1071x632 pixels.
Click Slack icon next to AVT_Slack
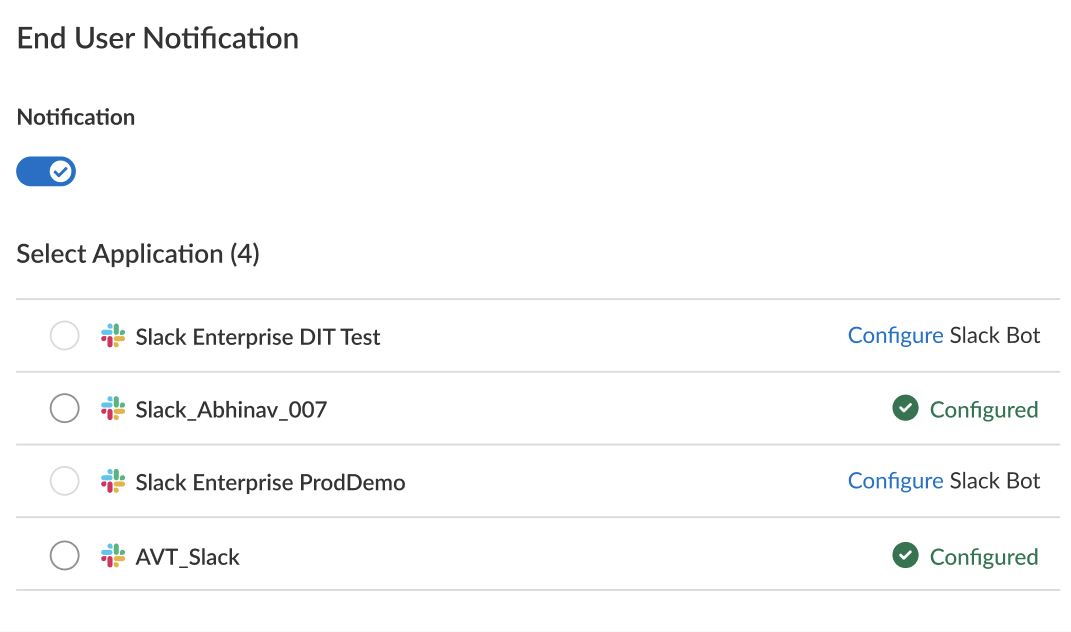tap(113, 556)
